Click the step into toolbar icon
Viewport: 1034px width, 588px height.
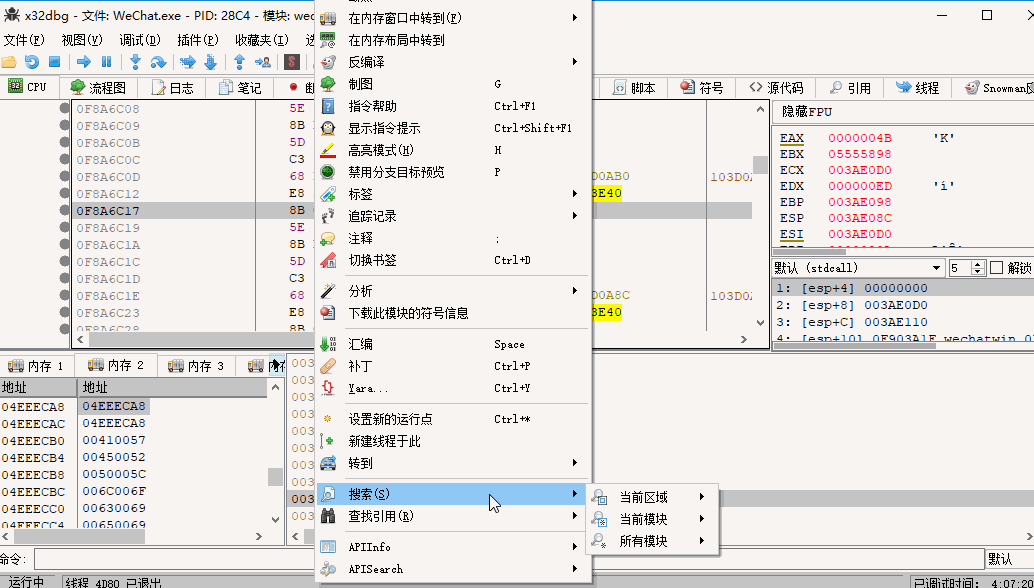tap(135, 62)
